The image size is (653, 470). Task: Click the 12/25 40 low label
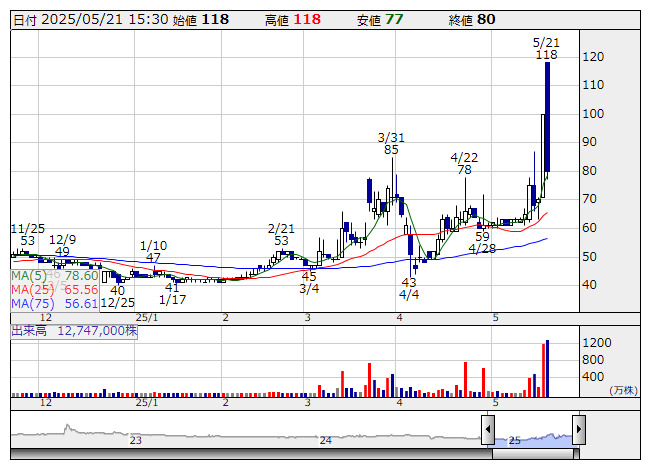coord(117,296)
